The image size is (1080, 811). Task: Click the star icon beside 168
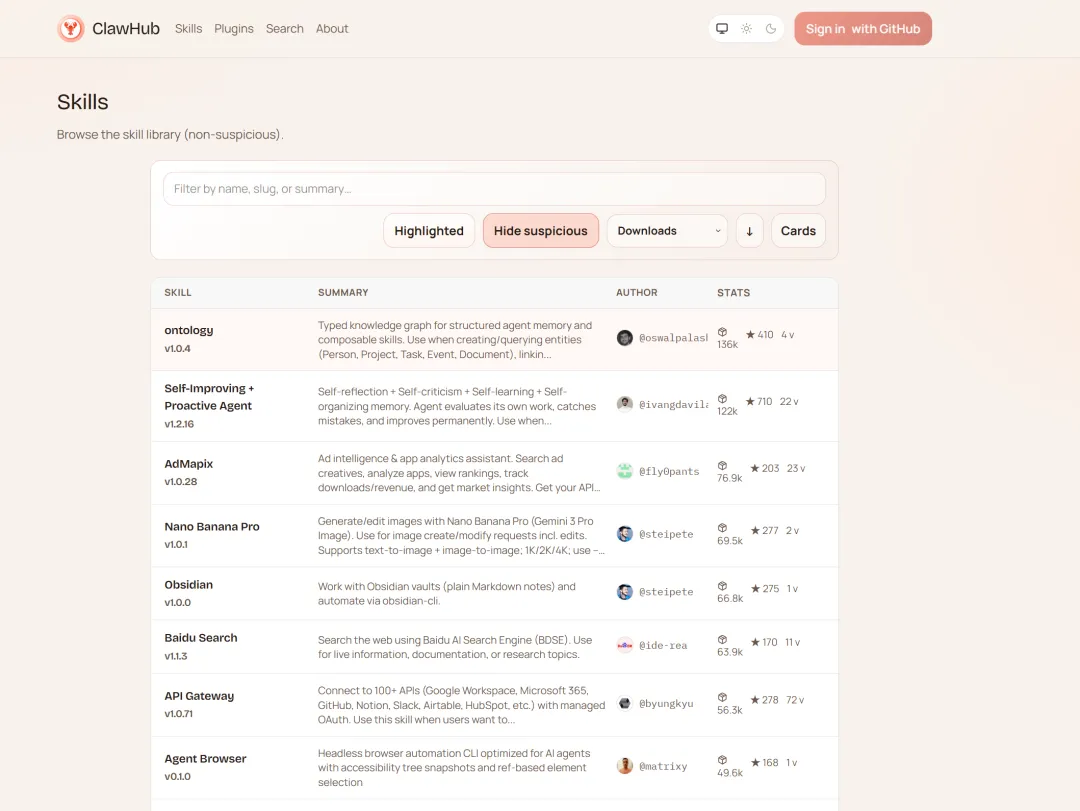(x=756, y=763)
